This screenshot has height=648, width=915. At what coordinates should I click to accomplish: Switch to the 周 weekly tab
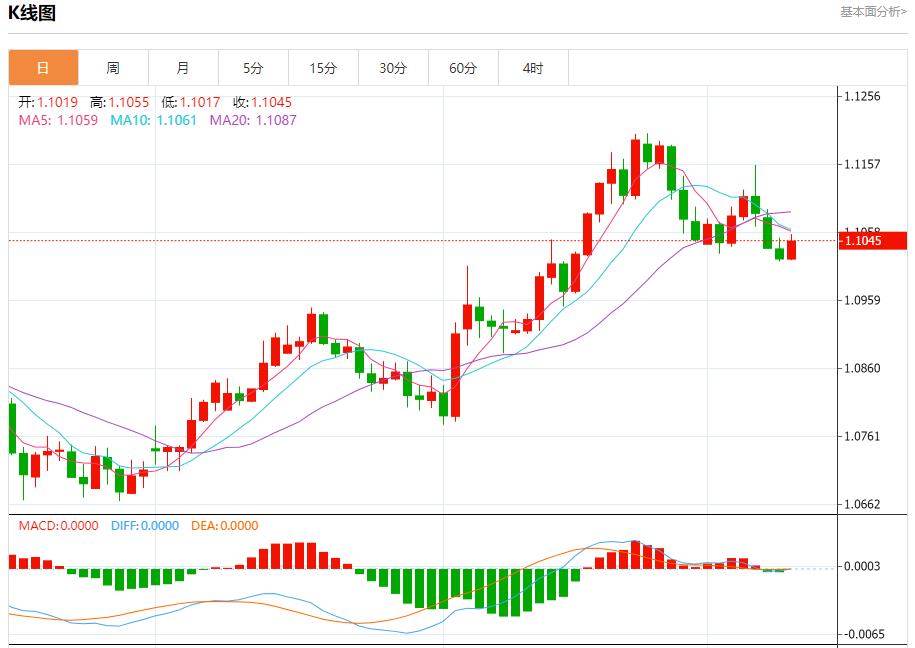(x=113, y=68)
